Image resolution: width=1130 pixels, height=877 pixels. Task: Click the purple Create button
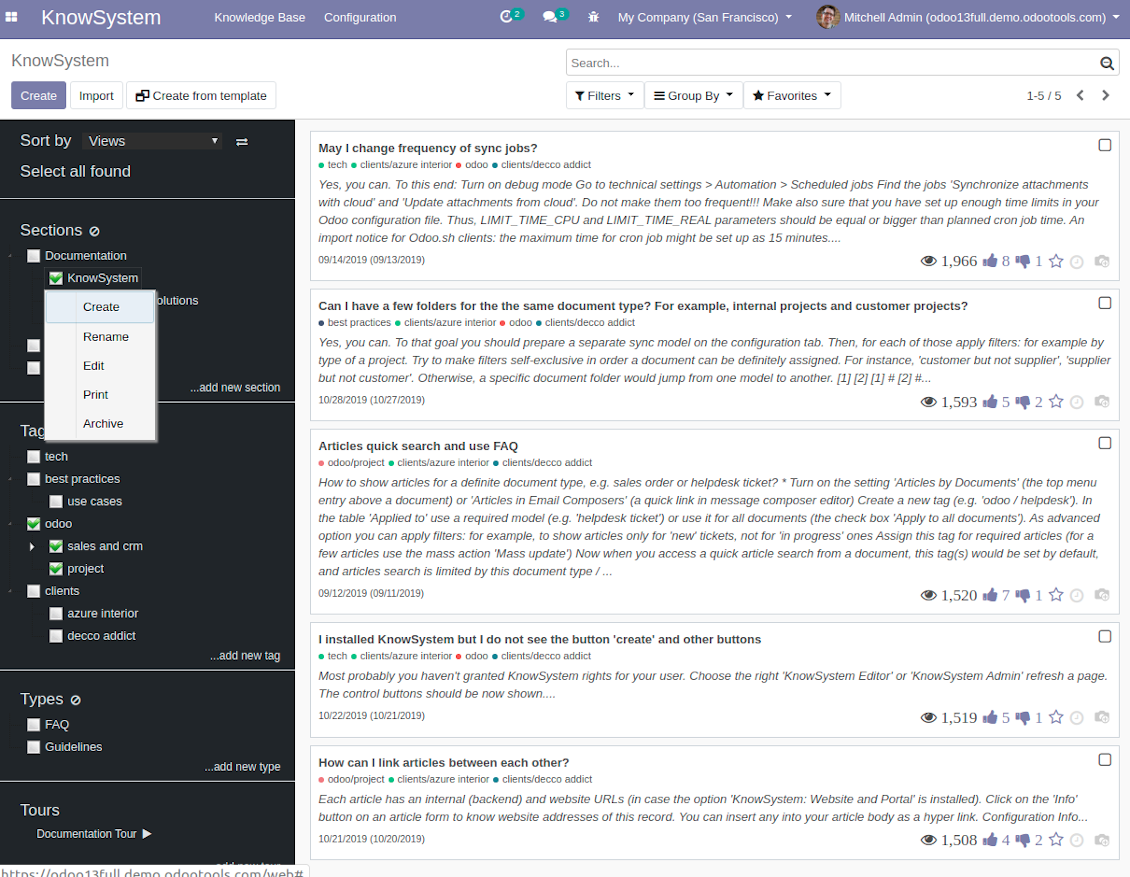click(x=38, y=95)
